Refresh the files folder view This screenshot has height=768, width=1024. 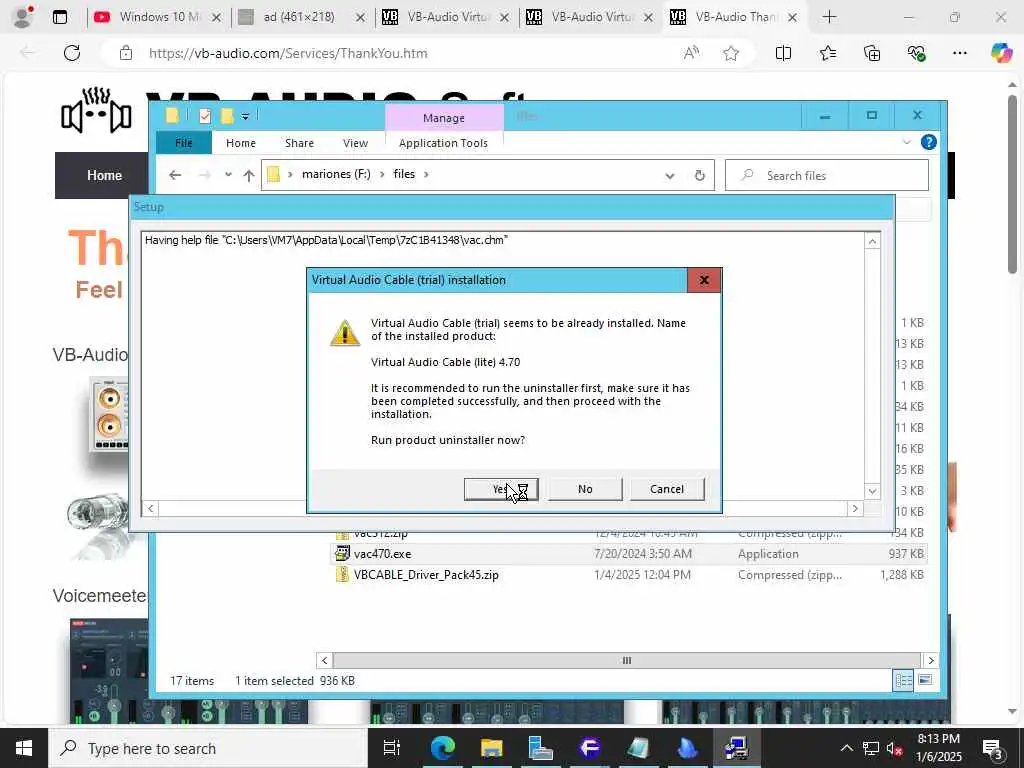pyautogui.click(x=699, y=176)
